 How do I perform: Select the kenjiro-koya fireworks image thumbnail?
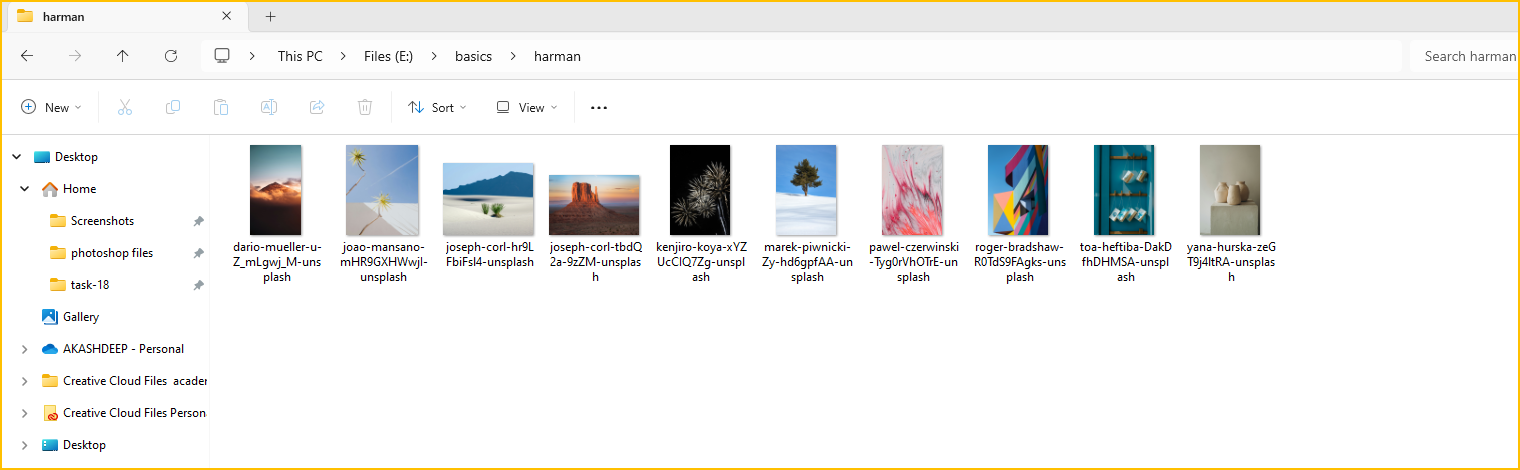point(700,190)
